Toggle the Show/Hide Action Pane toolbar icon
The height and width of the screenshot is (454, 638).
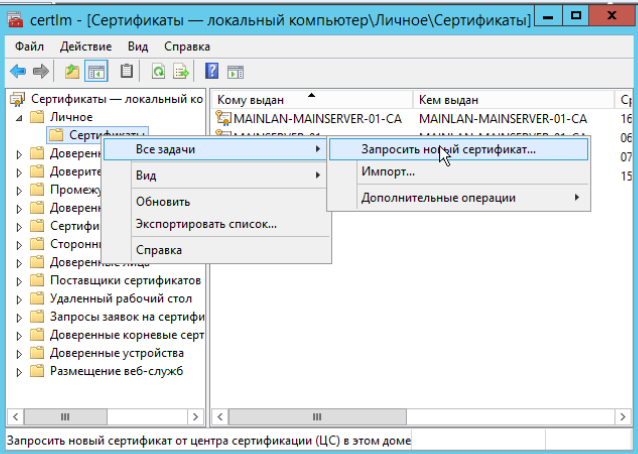tap(236, 71)
